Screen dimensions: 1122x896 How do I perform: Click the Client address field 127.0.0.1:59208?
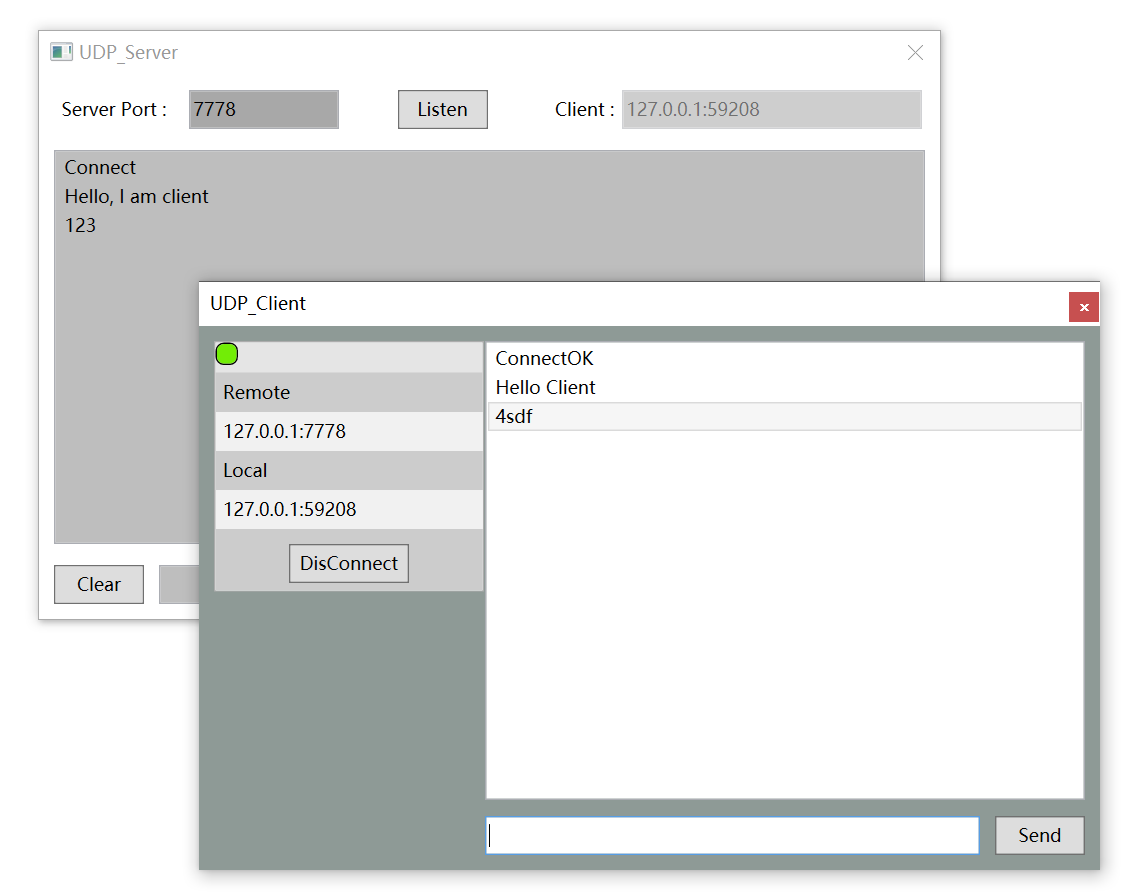[771, 109]
